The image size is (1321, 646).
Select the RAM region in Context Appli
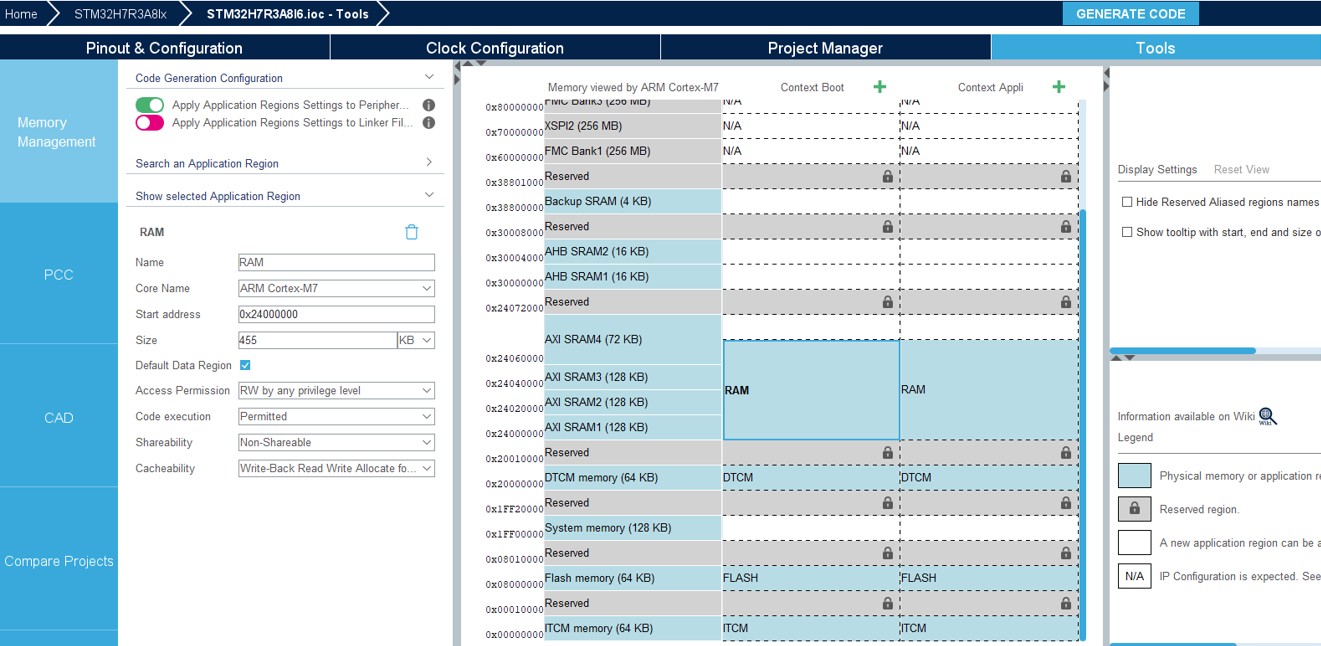click(x=989, y=390)
